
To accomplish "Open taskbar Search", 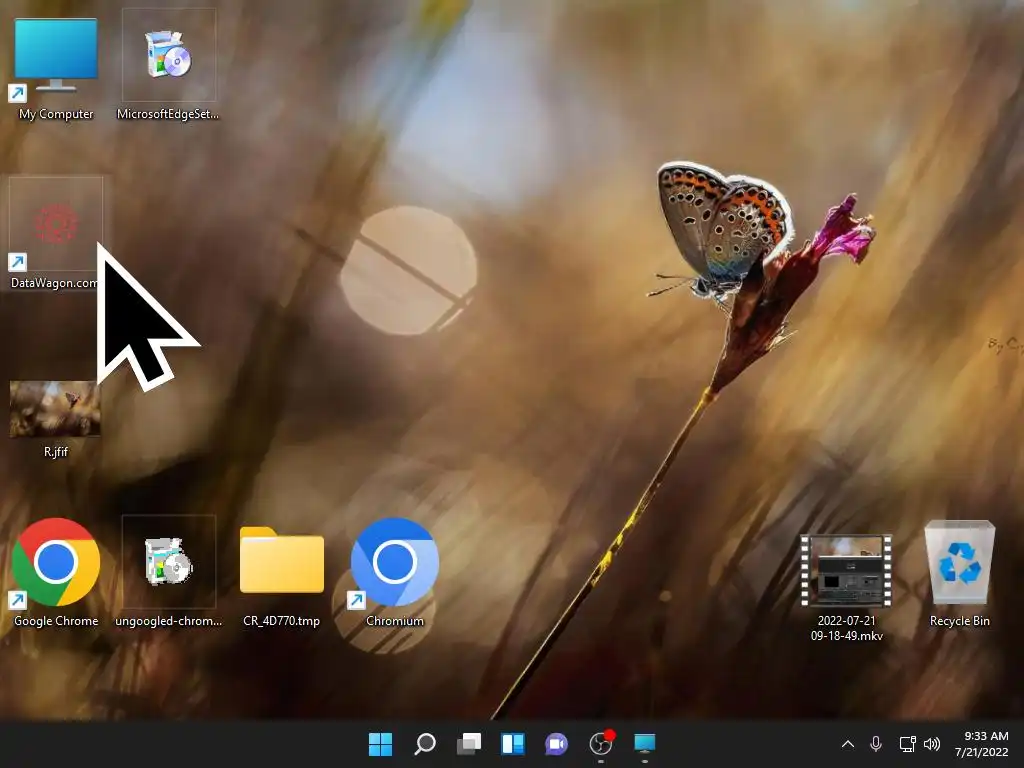I will (x=424, y=744).
